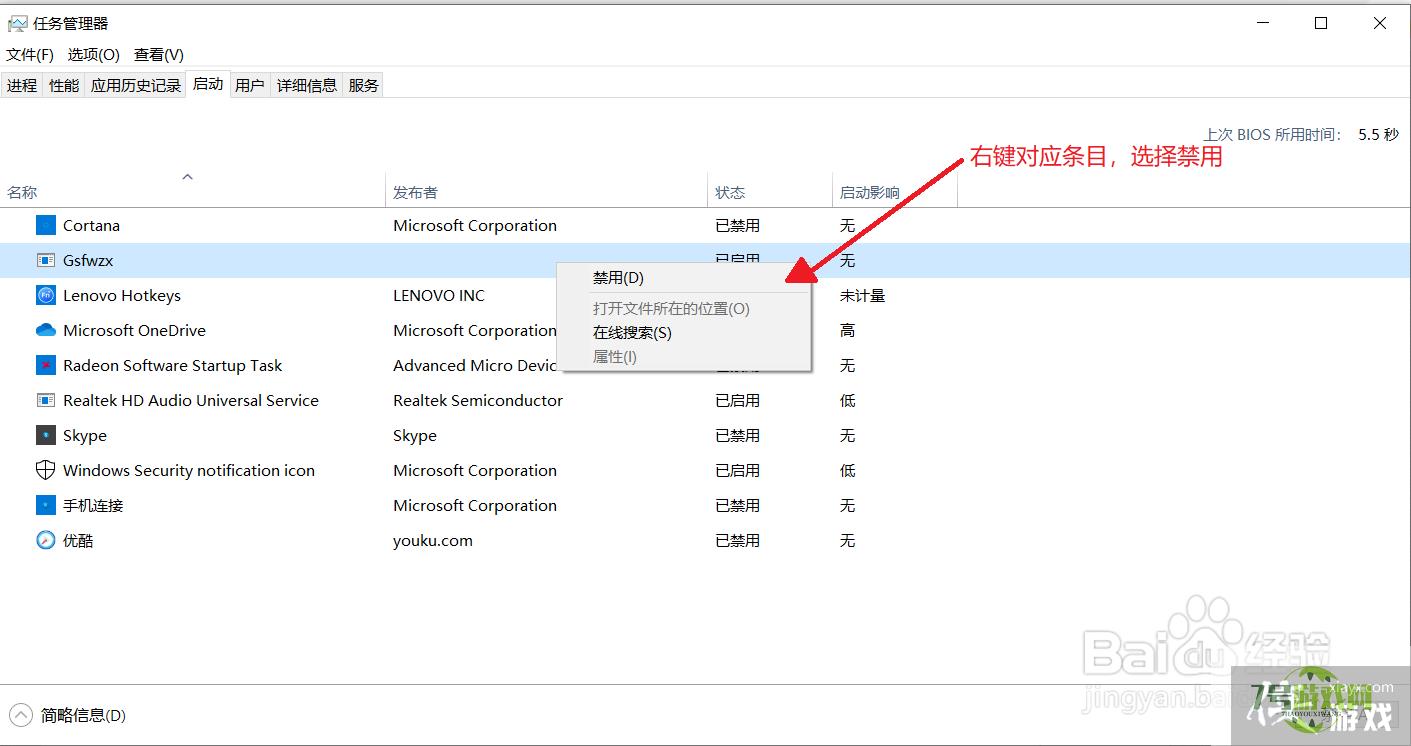The image size is (1411, 746).
Task: Click the Realtek HD Audio Universal Service icon
Action: [x=45, y=400]
